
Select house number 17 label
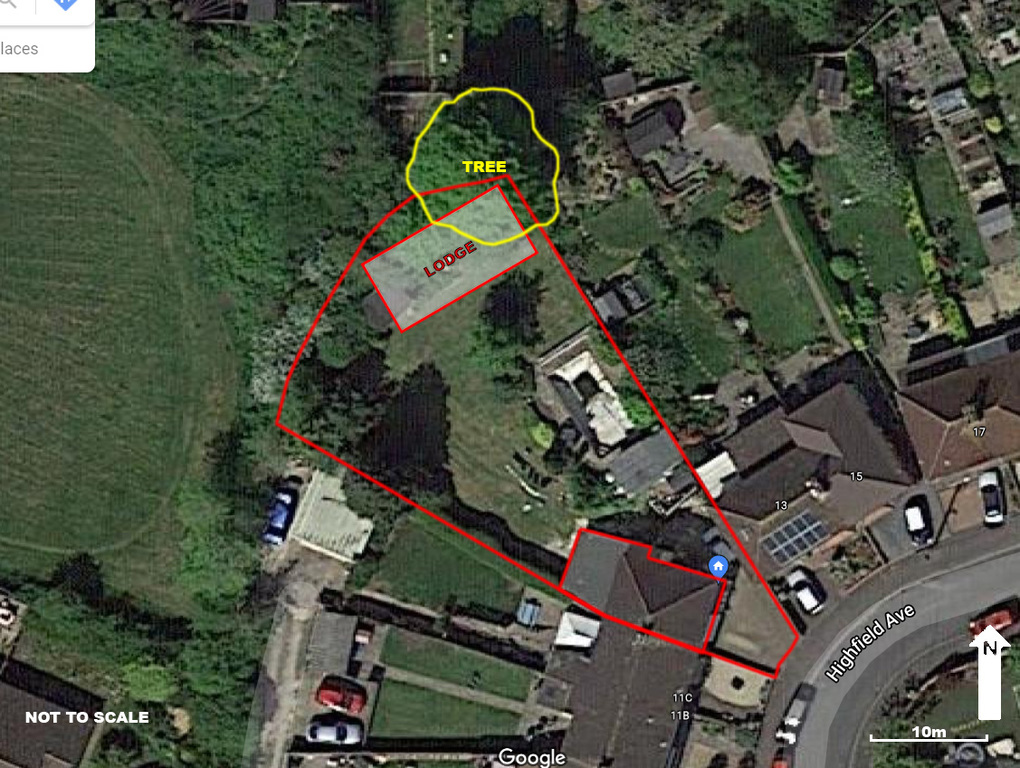[979, 432]
